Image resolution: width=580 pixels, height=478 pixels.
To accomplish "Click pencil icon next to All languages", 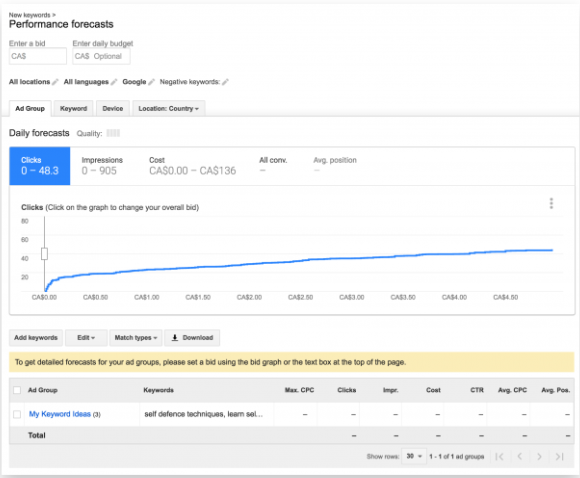I will [x=114, y=82].
